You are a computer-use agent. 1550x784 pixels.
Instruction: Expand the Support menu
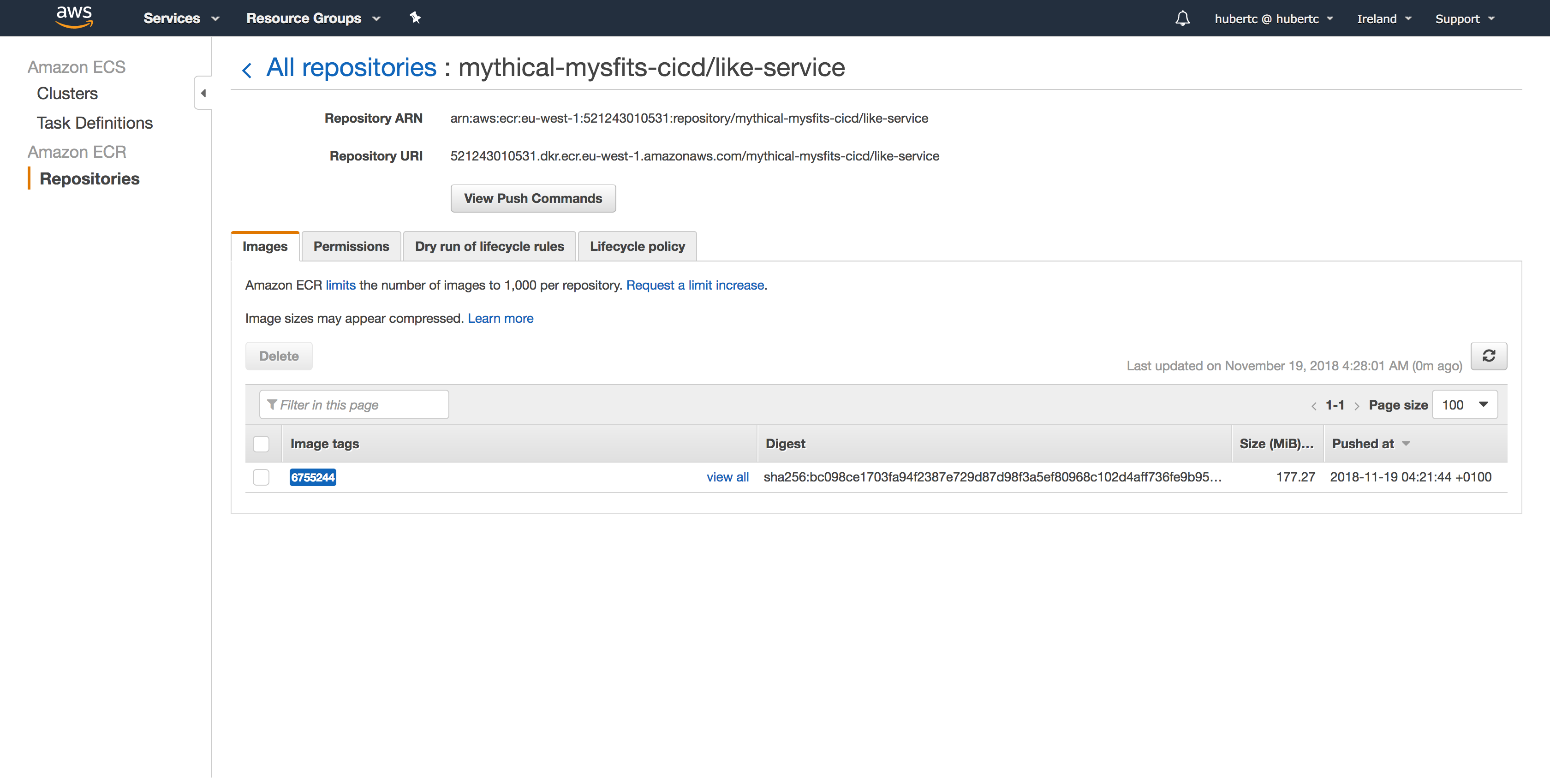point(1465,18)
